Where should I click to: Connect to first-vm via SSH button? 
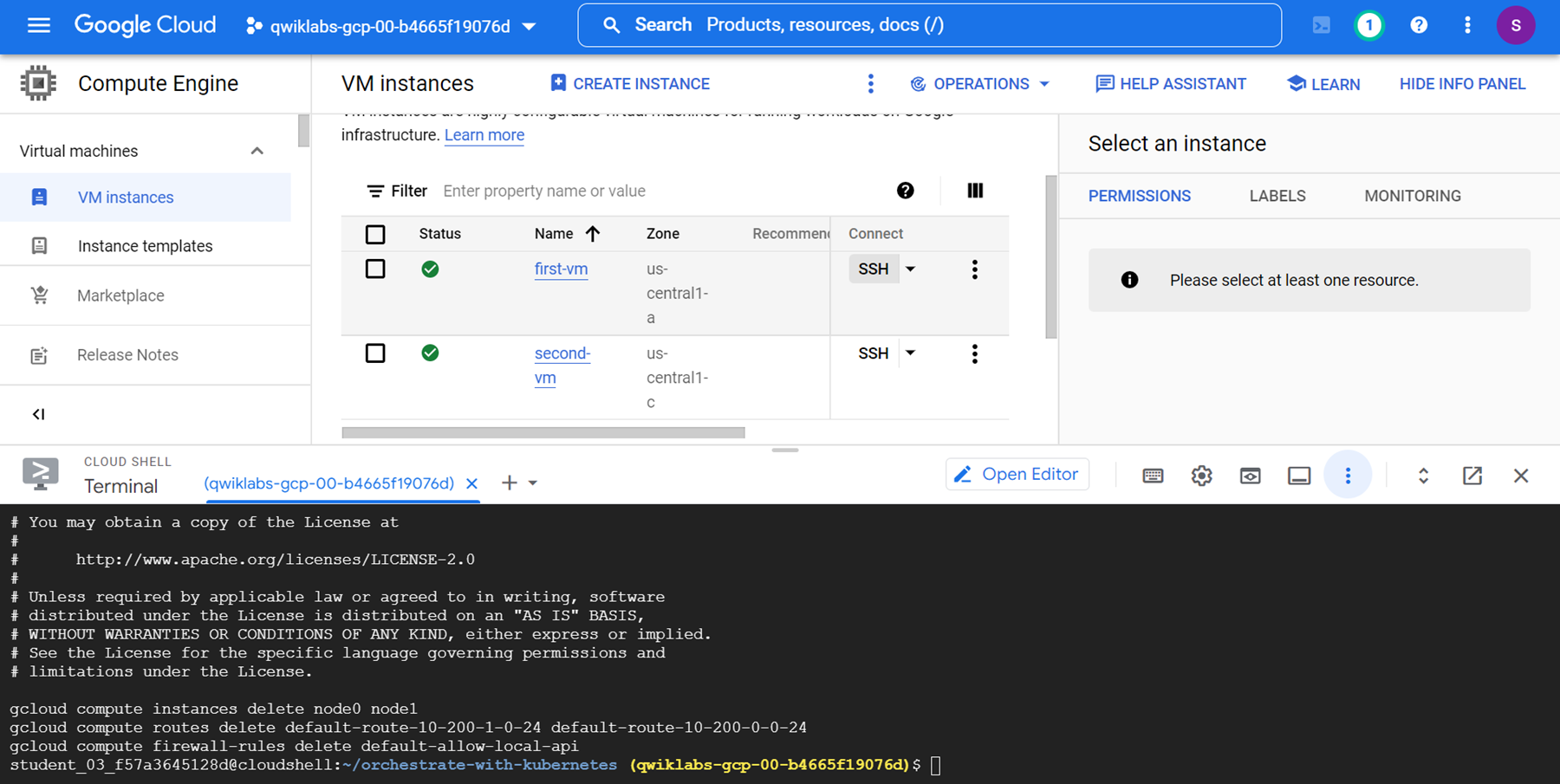[x=874, y=269]
